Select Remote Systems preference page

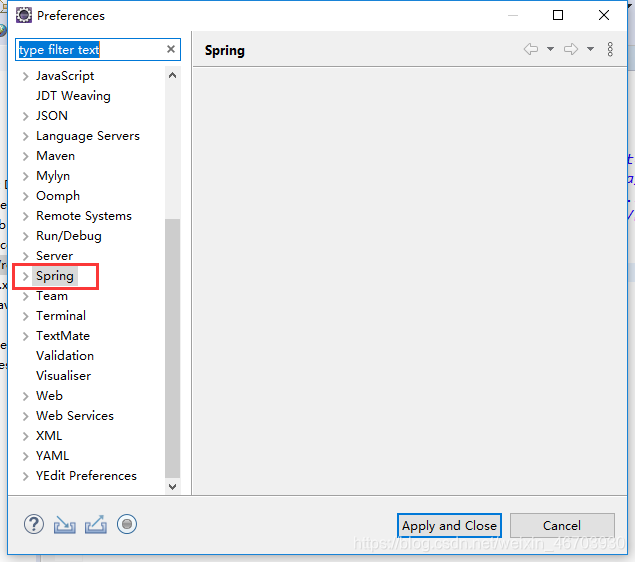click(x=84, y=216)
